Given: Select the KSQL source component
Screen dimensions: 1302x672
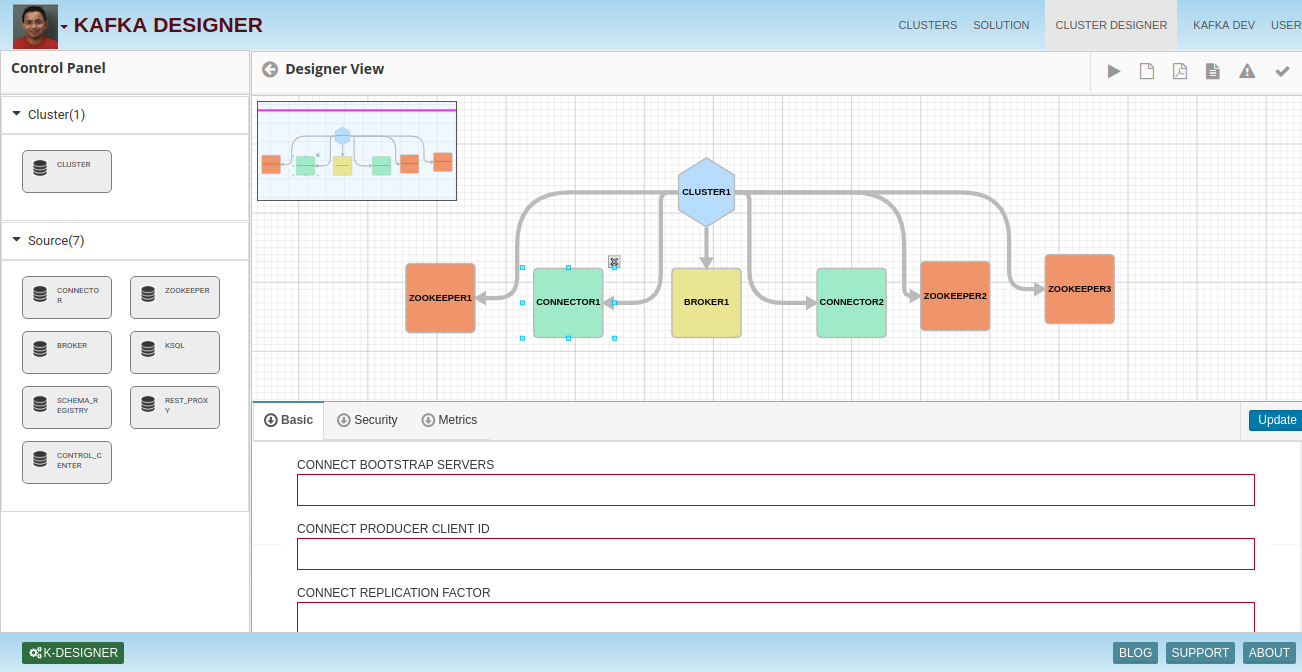Looking at the screenshot, I should tap(175, 352).
